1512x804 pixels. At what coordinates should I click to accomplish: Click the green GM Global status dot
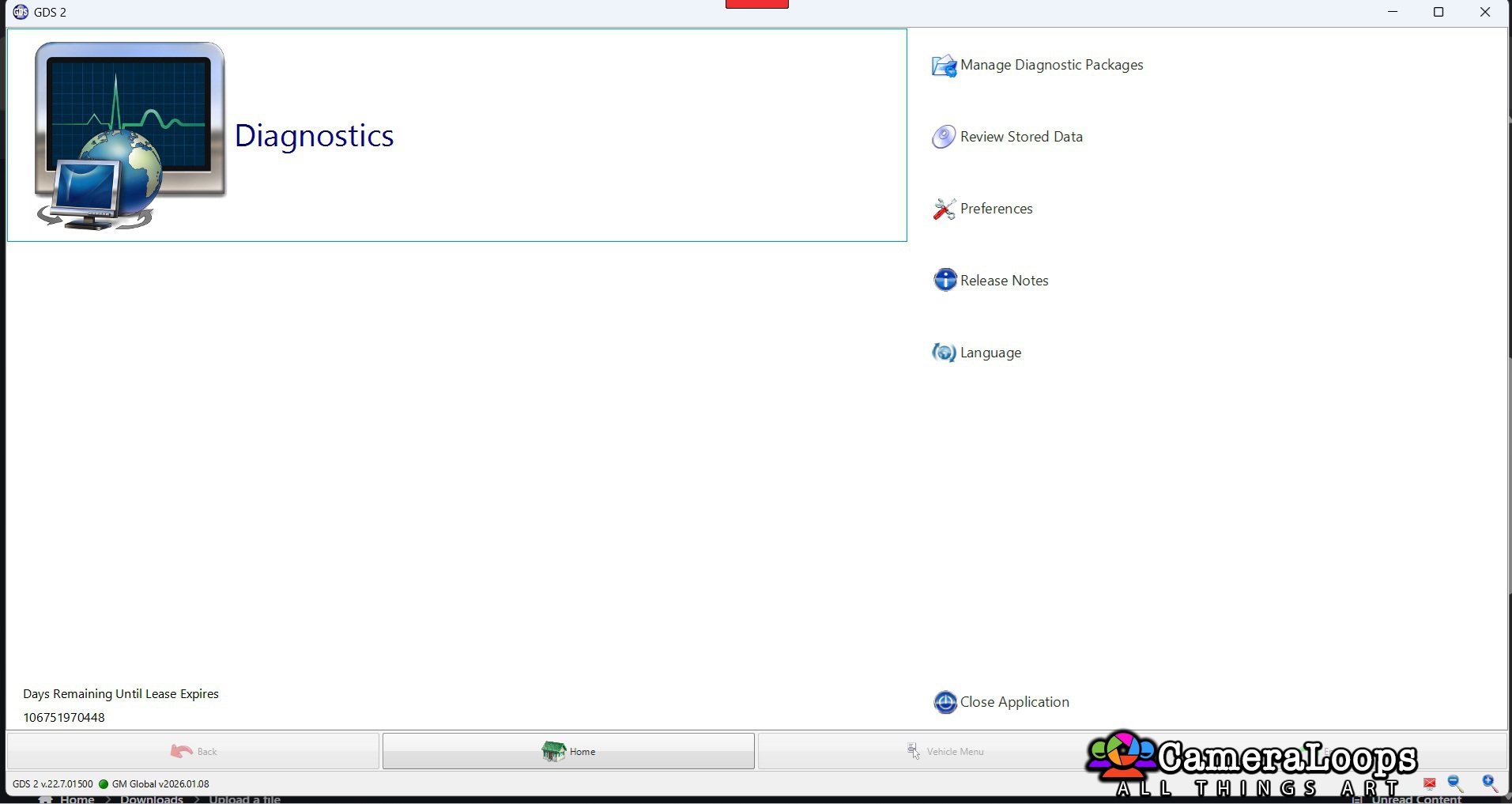coord(104,784)
